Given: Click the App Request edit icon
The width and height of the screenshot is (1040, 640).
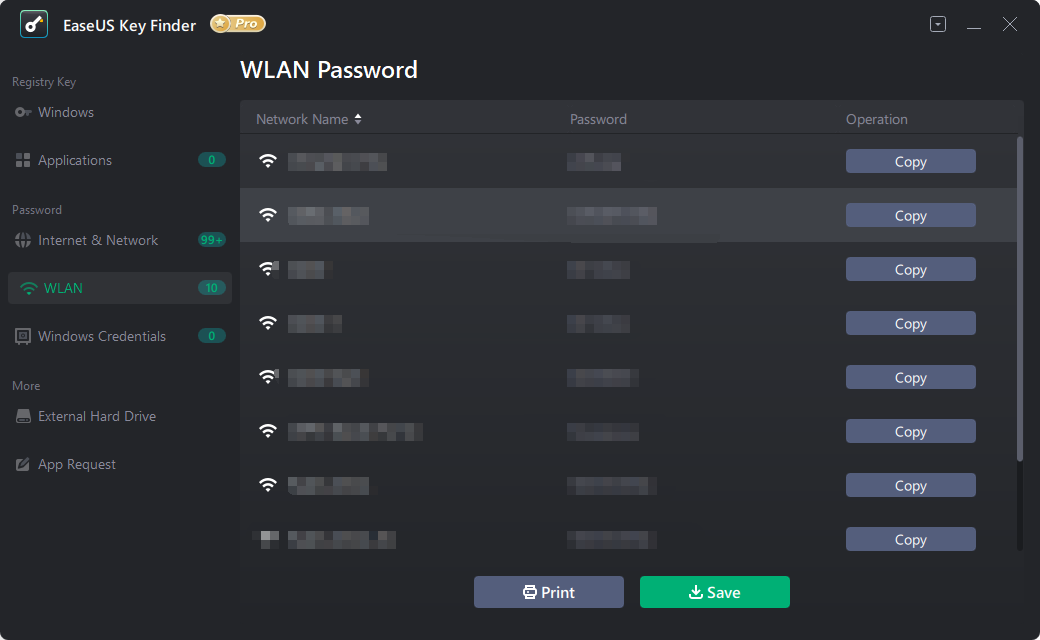Looking at the screenshot, I should (23, 465).
